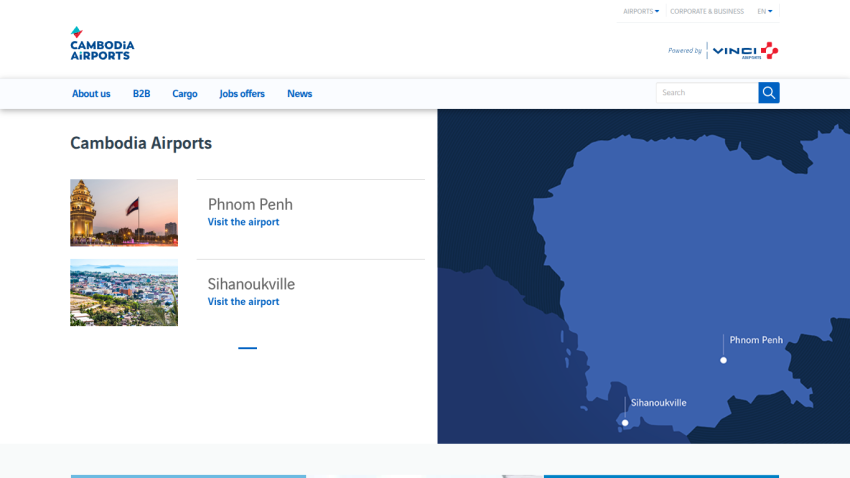Click the Sihanoukville map marker dot
Image resolution: width=850 pixels, height=478 pixels.
[x=625, y=423]
